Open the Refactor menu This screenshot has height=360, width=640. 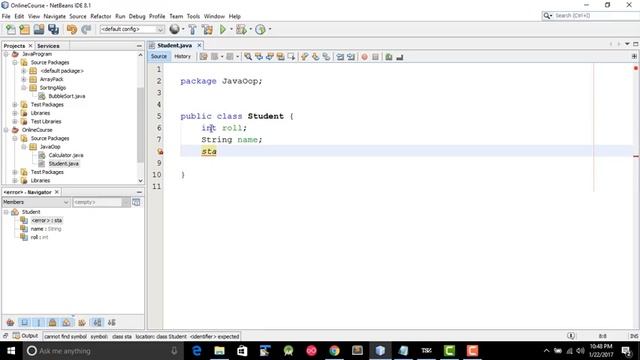tap(101, 16)
